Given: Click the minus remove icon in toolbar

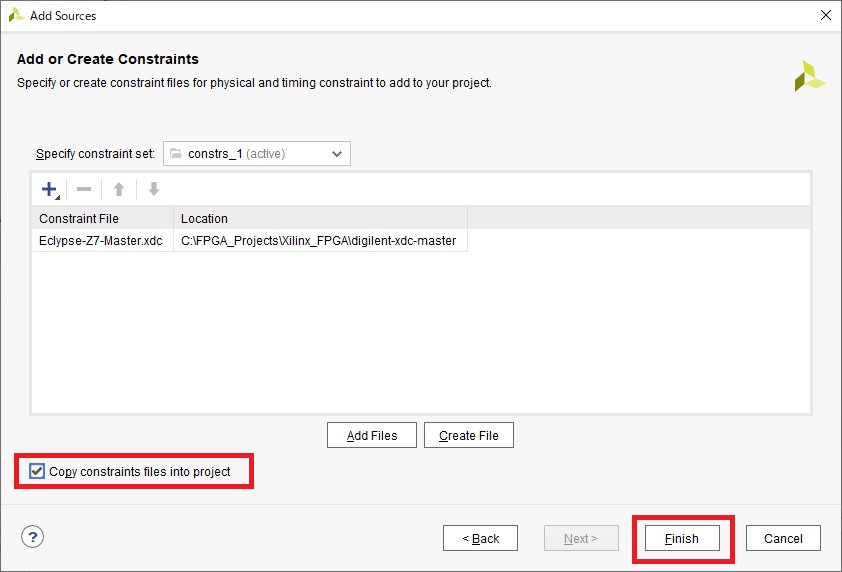Looking at the screenshot, I should click(84, 189).
